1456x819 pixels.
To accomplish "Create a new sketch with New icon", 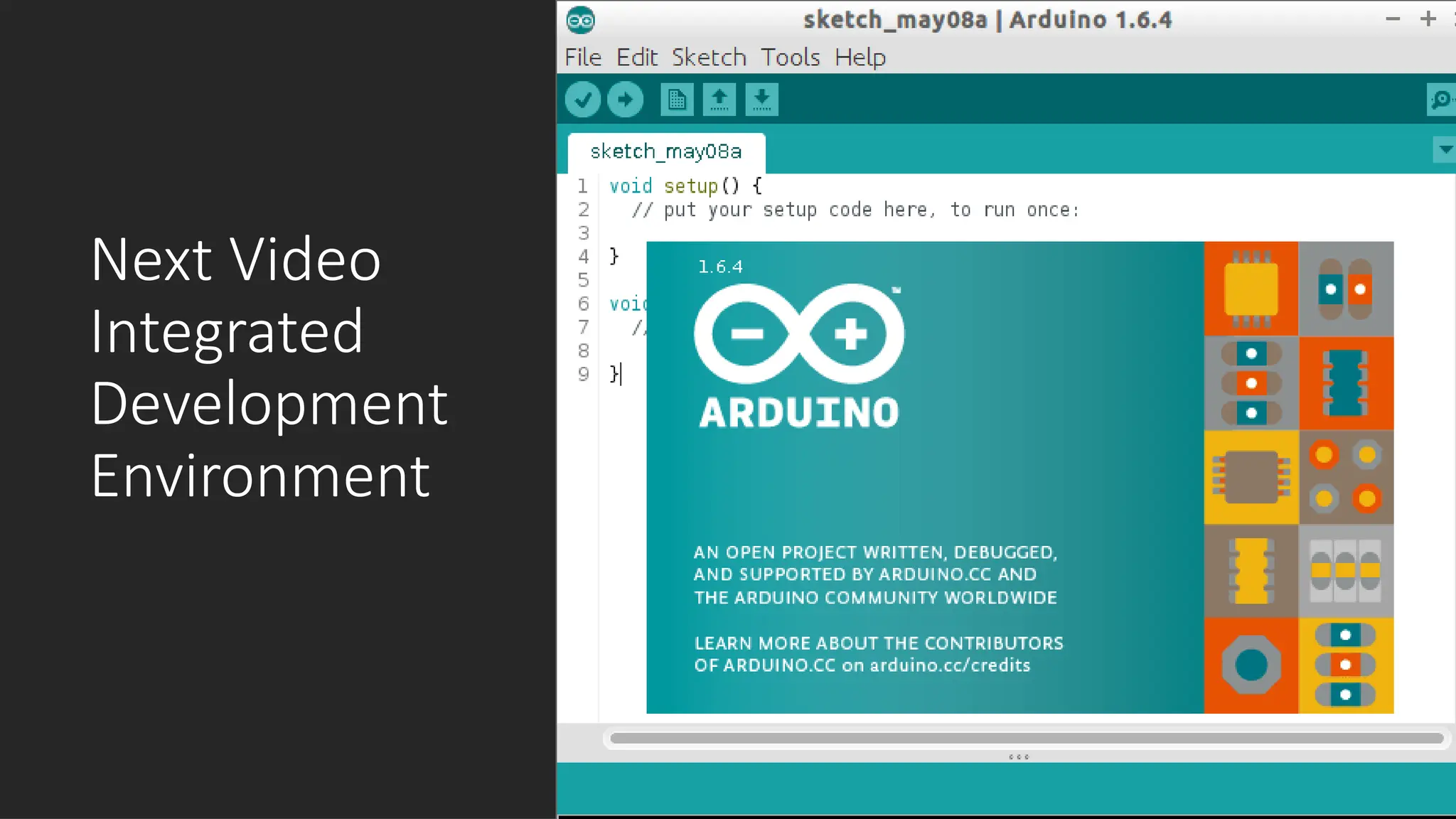I will point(677,100).
